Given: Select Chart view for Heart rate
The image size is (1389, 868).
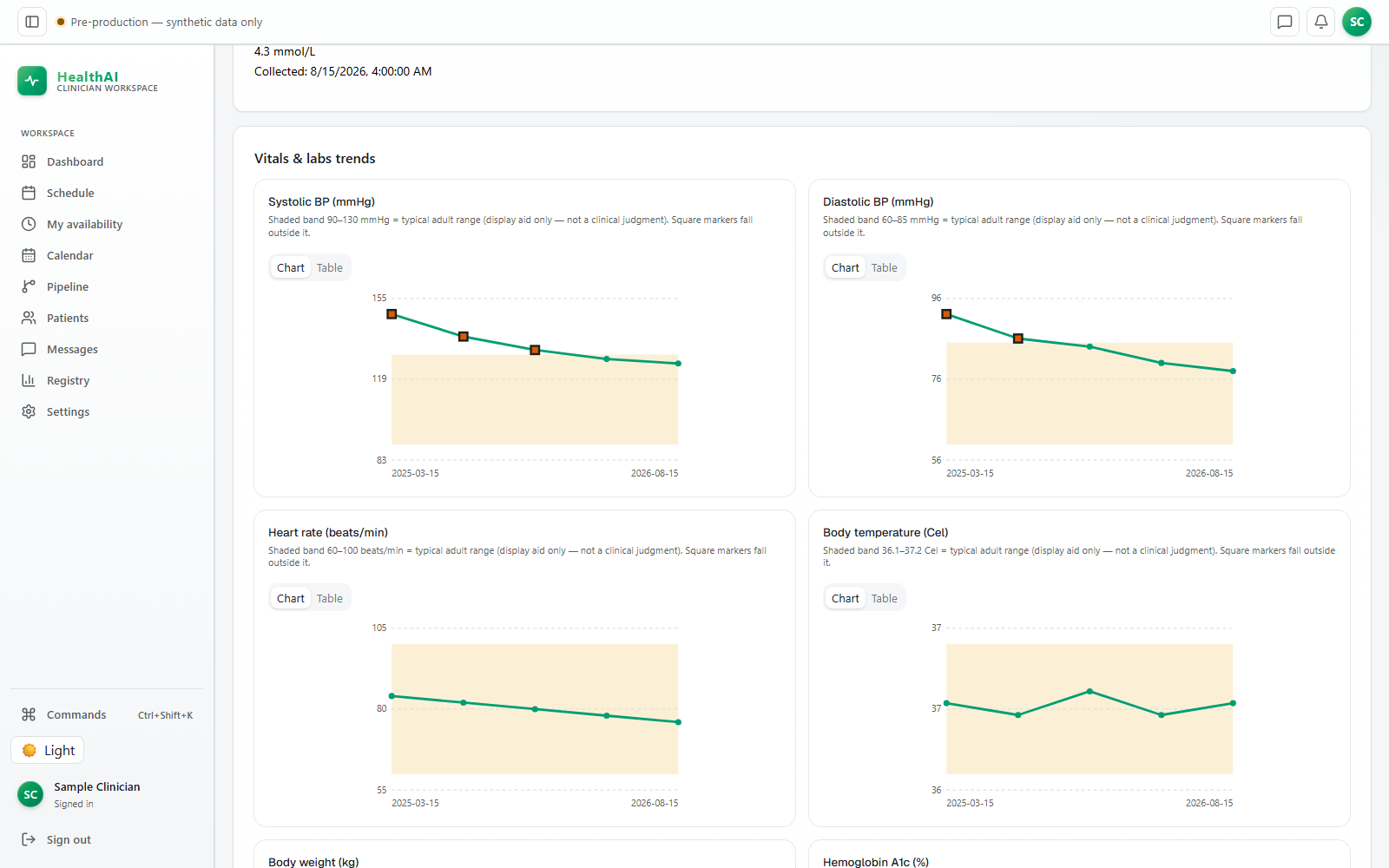Looking at the screenshot, I should (291, 598).
